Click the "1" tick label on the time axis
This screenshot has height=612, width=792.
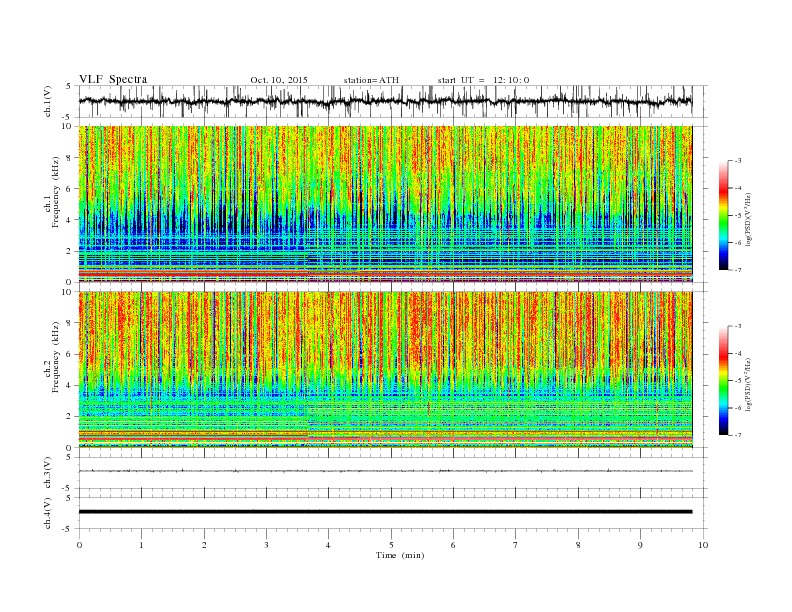coord(142,545)
